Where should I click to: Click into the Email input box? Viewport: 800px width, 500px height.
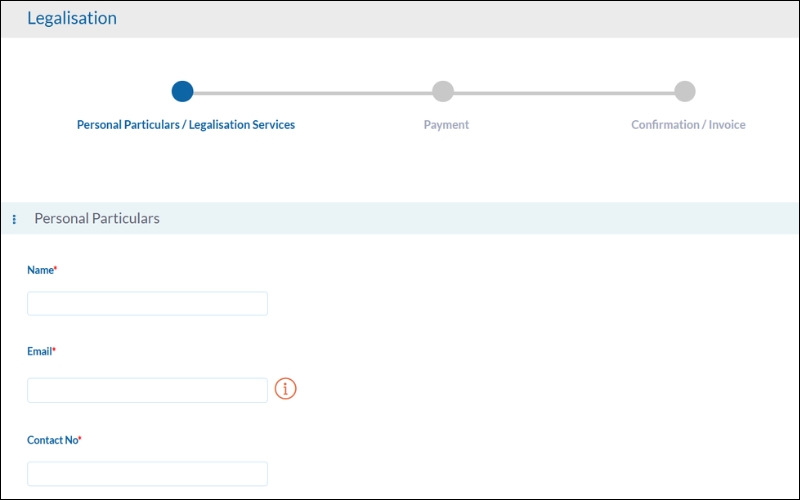tap(147, 390)
